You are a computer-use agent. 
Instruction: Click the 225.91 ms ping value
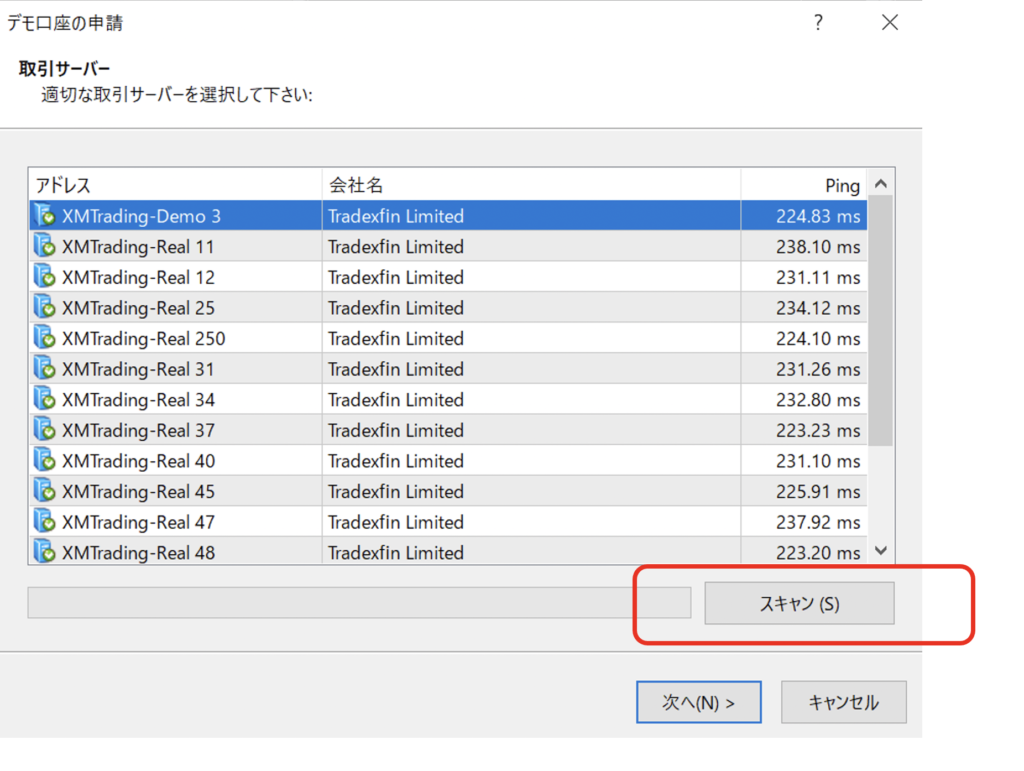[818, 492]
